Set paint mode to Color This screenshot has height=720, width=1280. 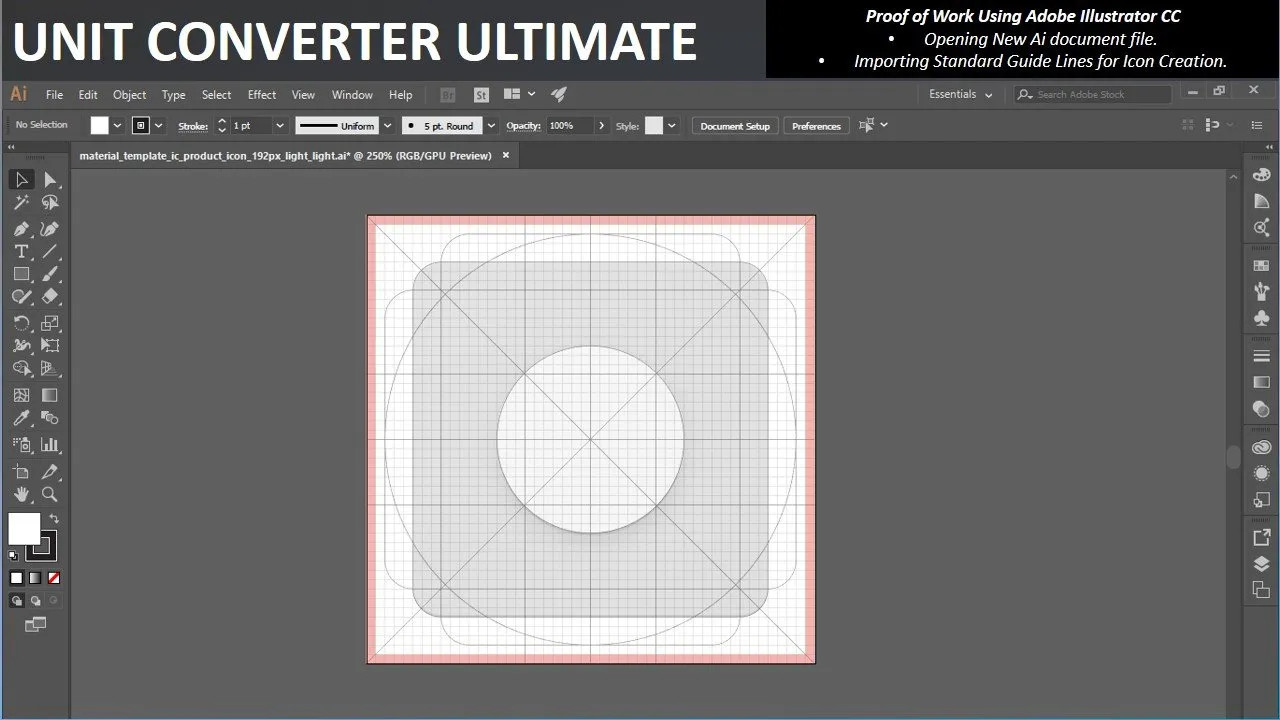pos(16,578)
